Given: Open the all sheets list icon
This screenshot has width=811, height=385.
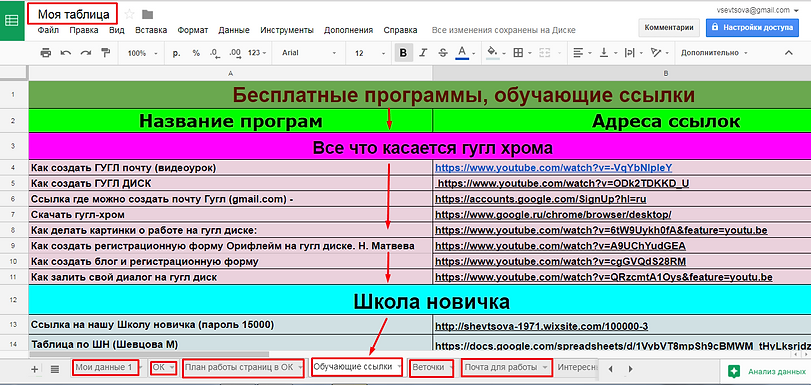Looking at the screenshot, I should 55,369.
